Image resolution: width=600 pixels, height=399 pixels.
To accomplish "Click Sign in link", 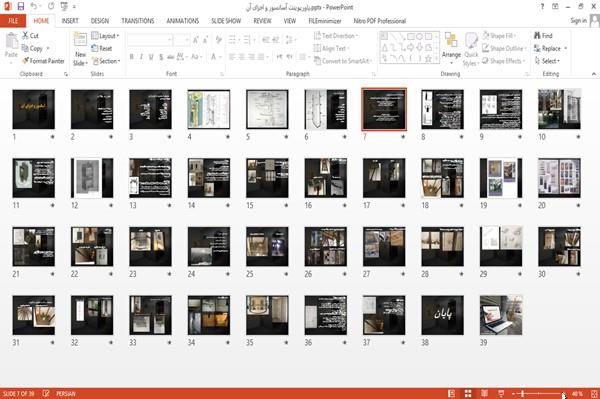I will click(x=578, y=21).
